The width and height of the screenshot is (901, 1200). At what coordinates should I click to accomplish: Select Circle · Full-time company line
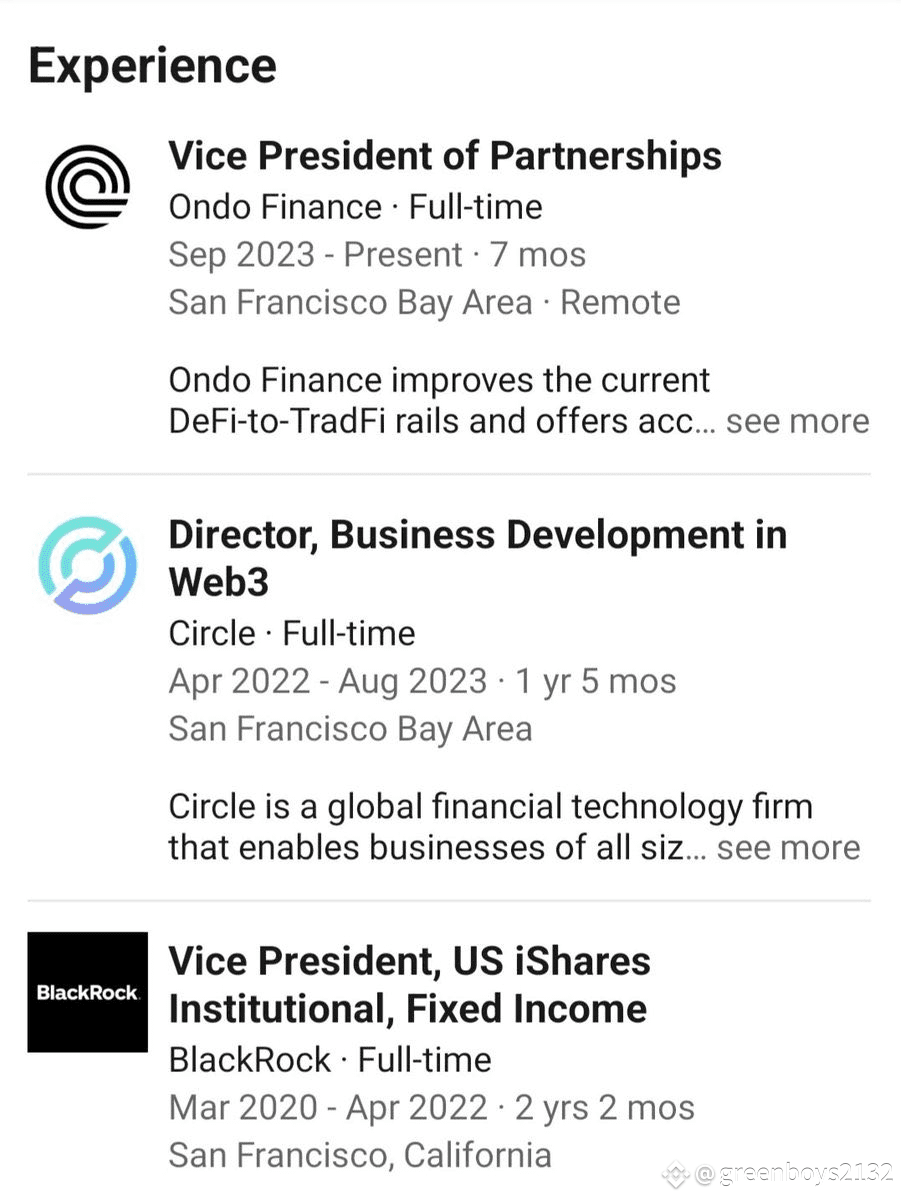point(291,633)
